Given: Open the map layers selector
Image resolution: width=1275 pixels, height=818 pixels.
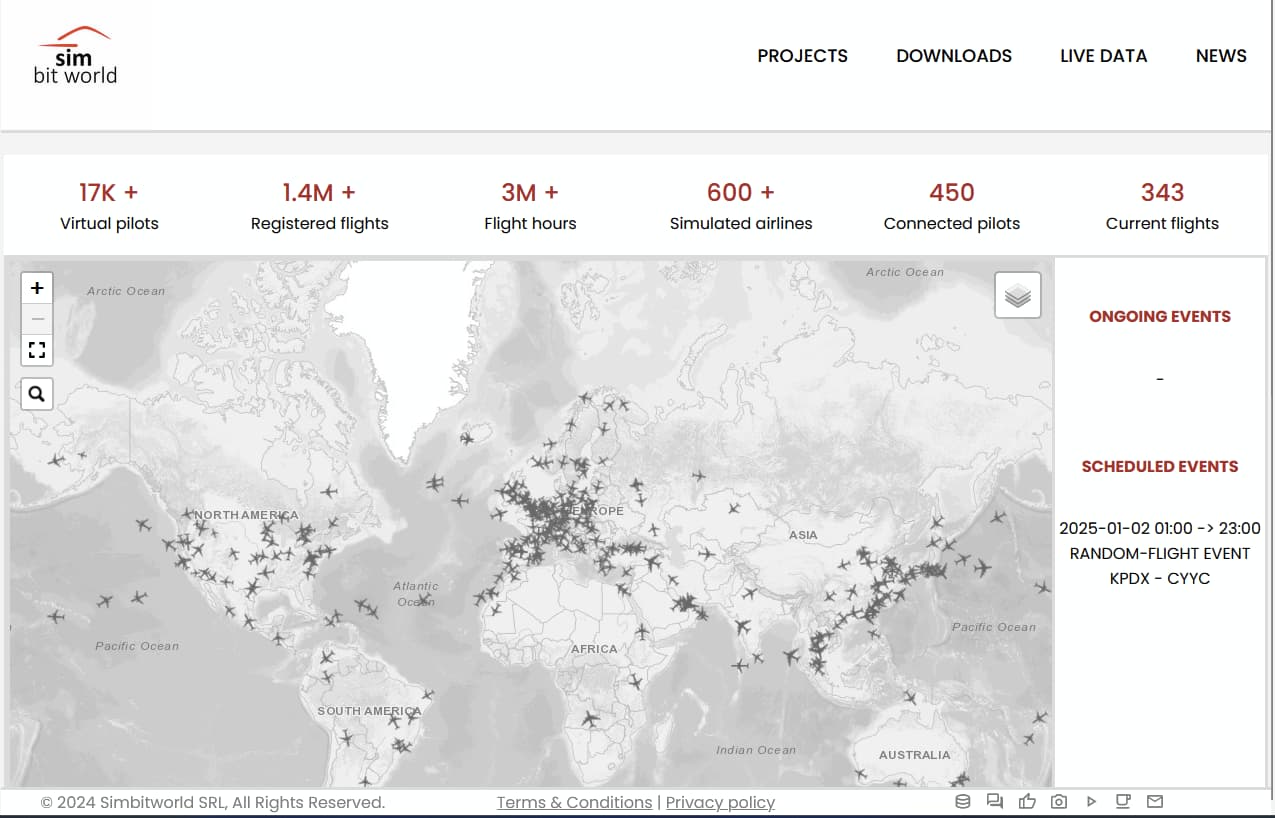Looking at the screenshot, I should coord(1017,296).
